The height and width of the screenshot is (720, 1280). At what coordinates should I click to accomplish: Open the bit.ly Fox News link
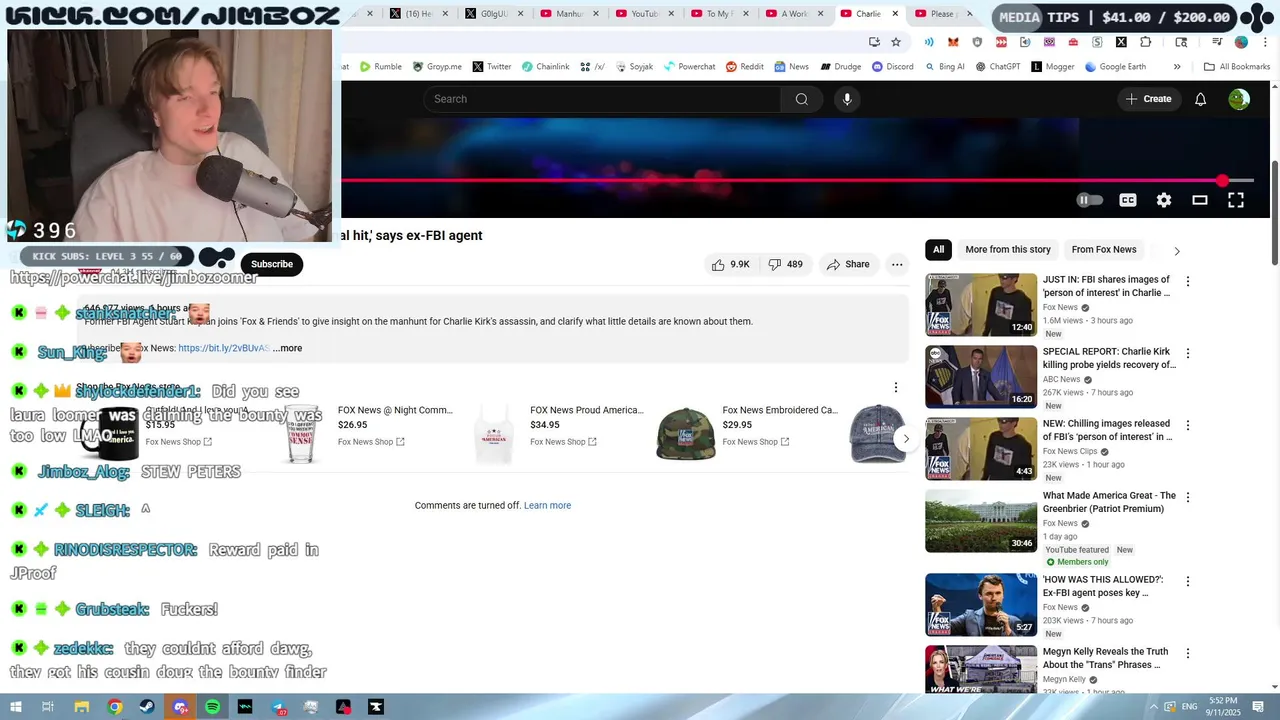224,348
